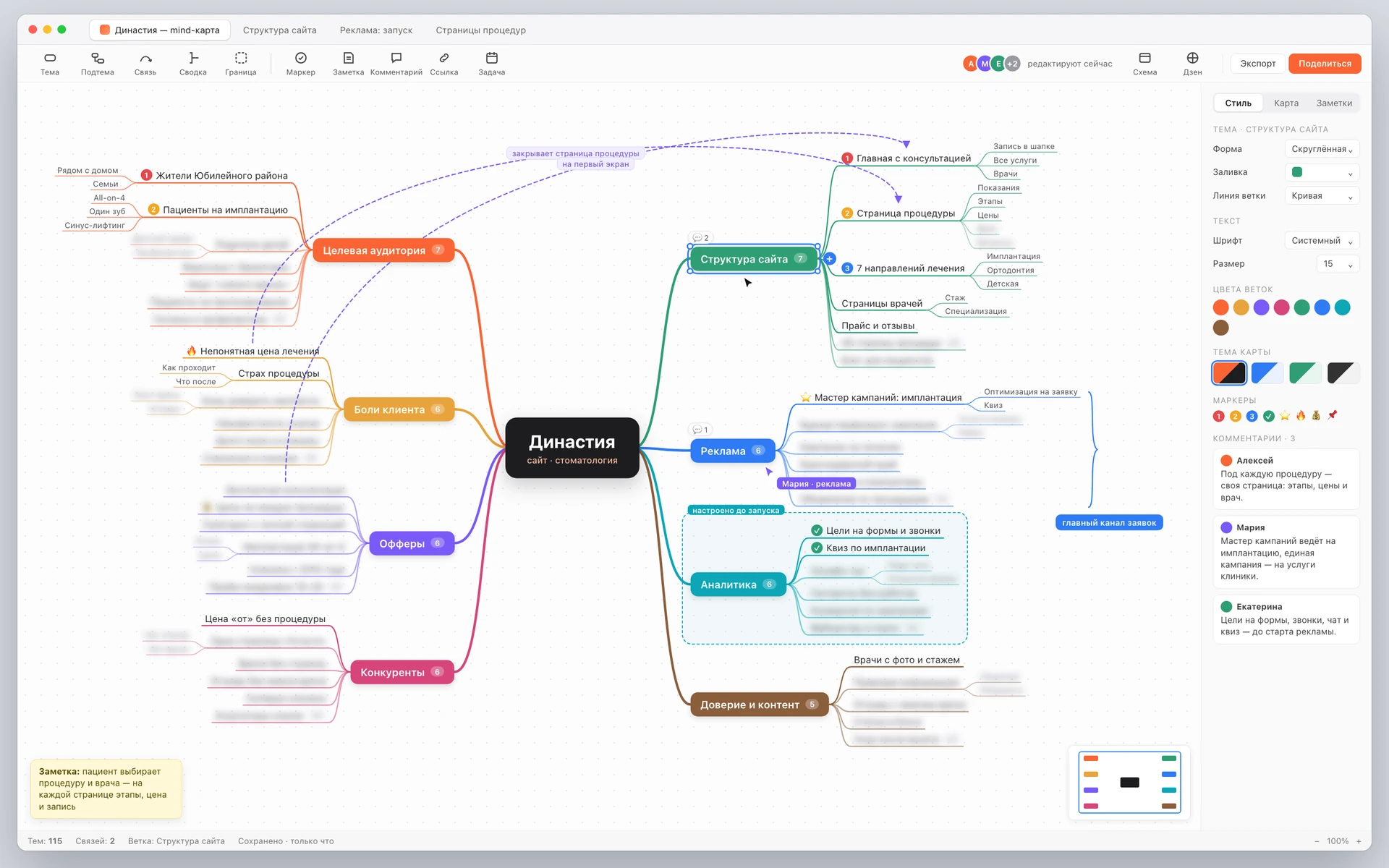Screen dimensions: 1389x868
Task: Zoom in with the plus button
Action: coord(1359,841)
